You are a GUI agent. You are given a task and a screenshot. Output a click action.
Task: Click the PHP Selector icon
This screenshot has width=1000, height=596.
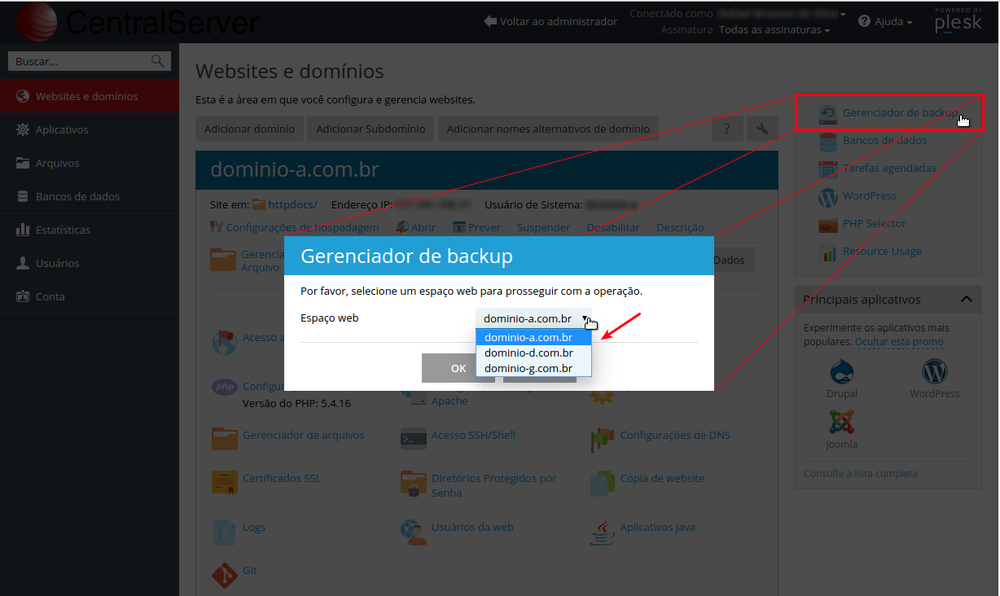click(828, 224)
